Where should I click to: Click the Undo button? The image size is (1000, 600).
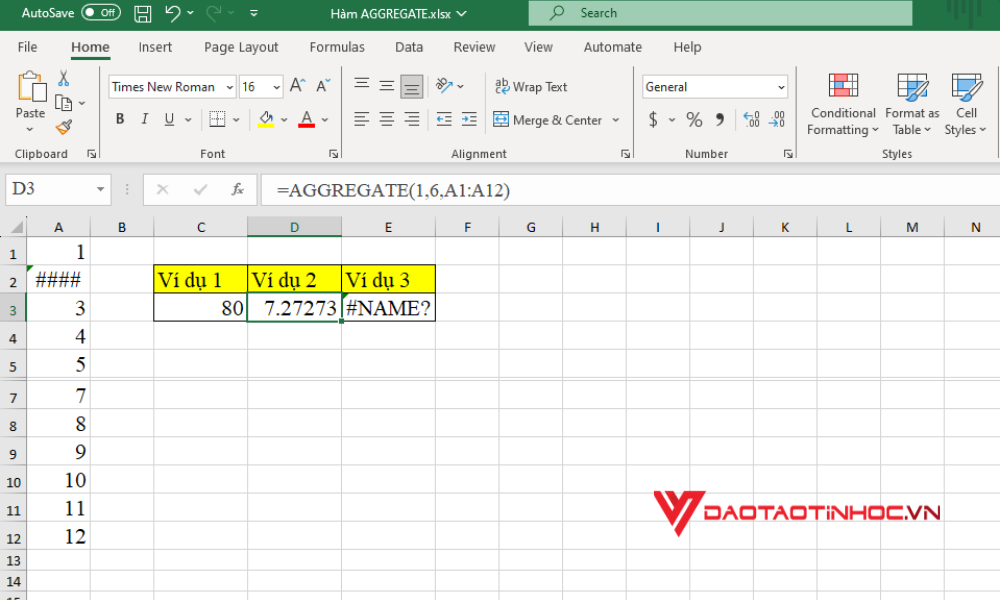[175, 12]
